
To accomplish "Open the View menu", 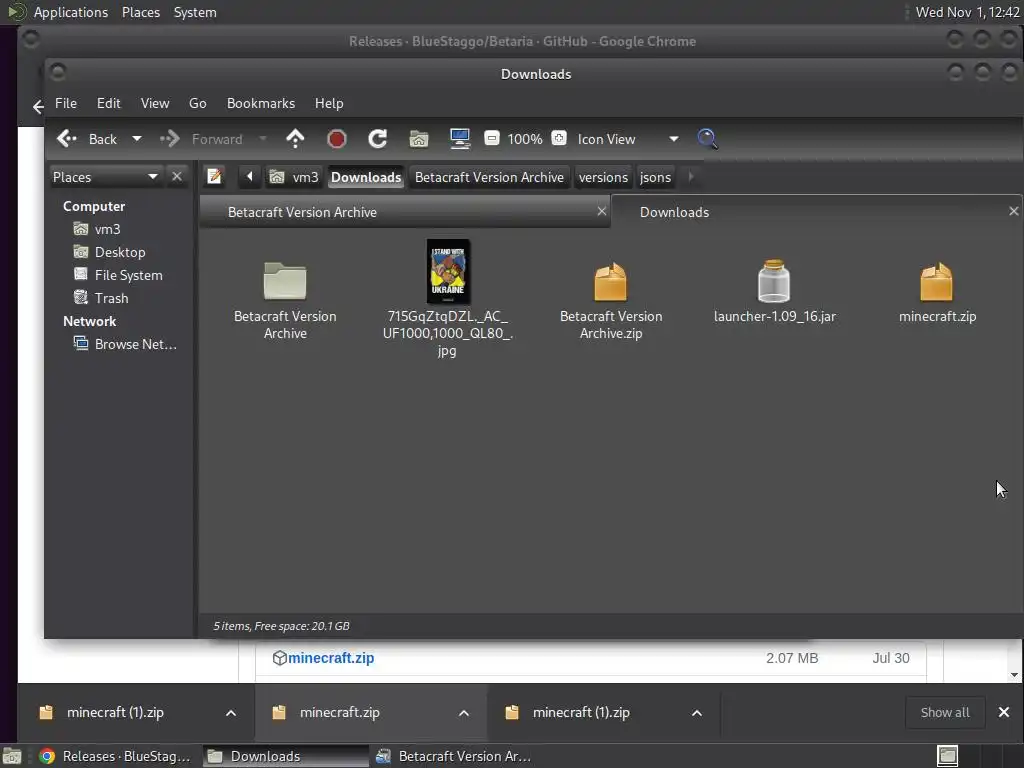I will [x=155, y=103].
